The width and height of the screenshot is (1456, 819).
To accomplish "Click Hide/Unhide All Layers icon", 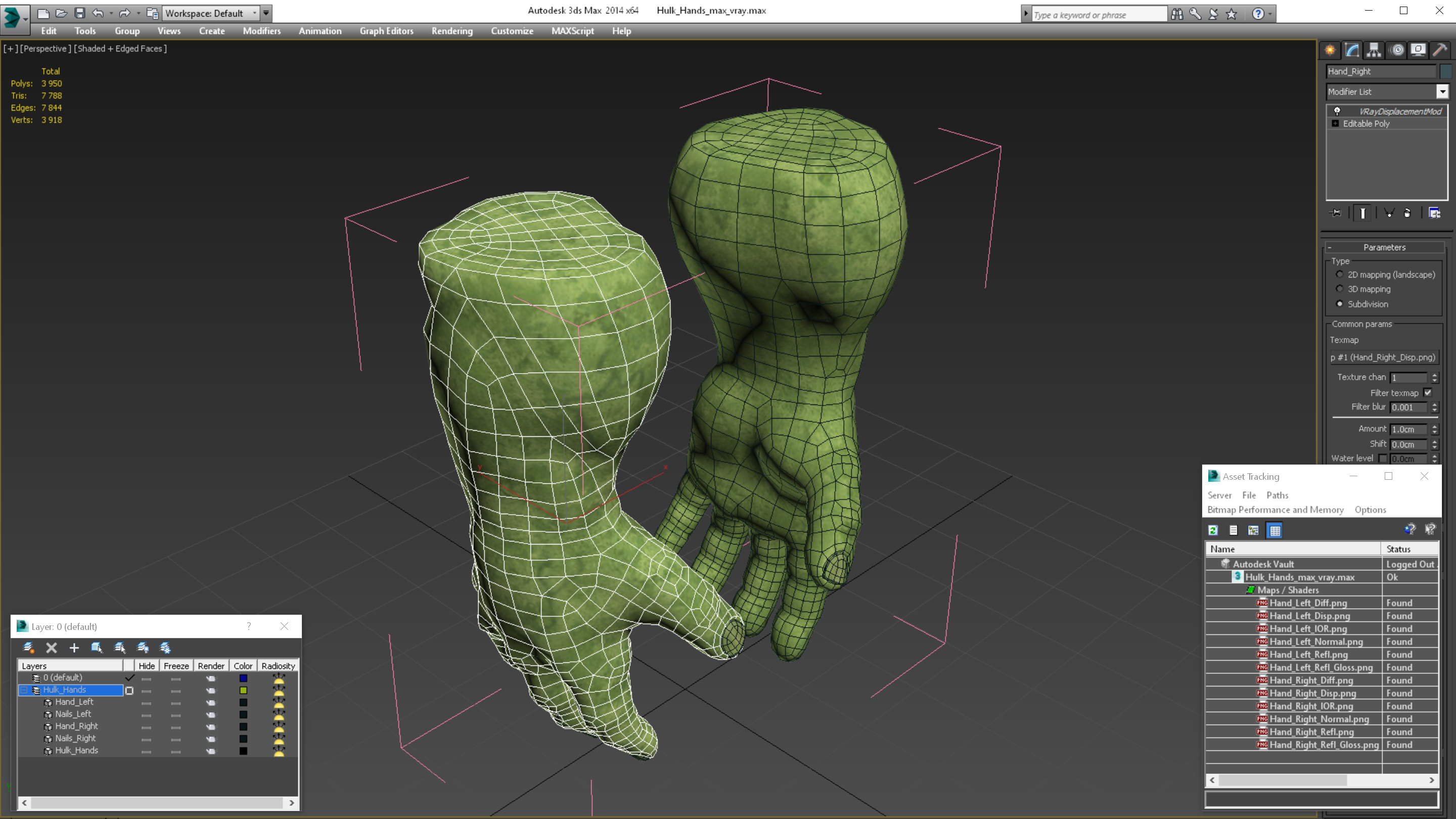I will 143,648.
